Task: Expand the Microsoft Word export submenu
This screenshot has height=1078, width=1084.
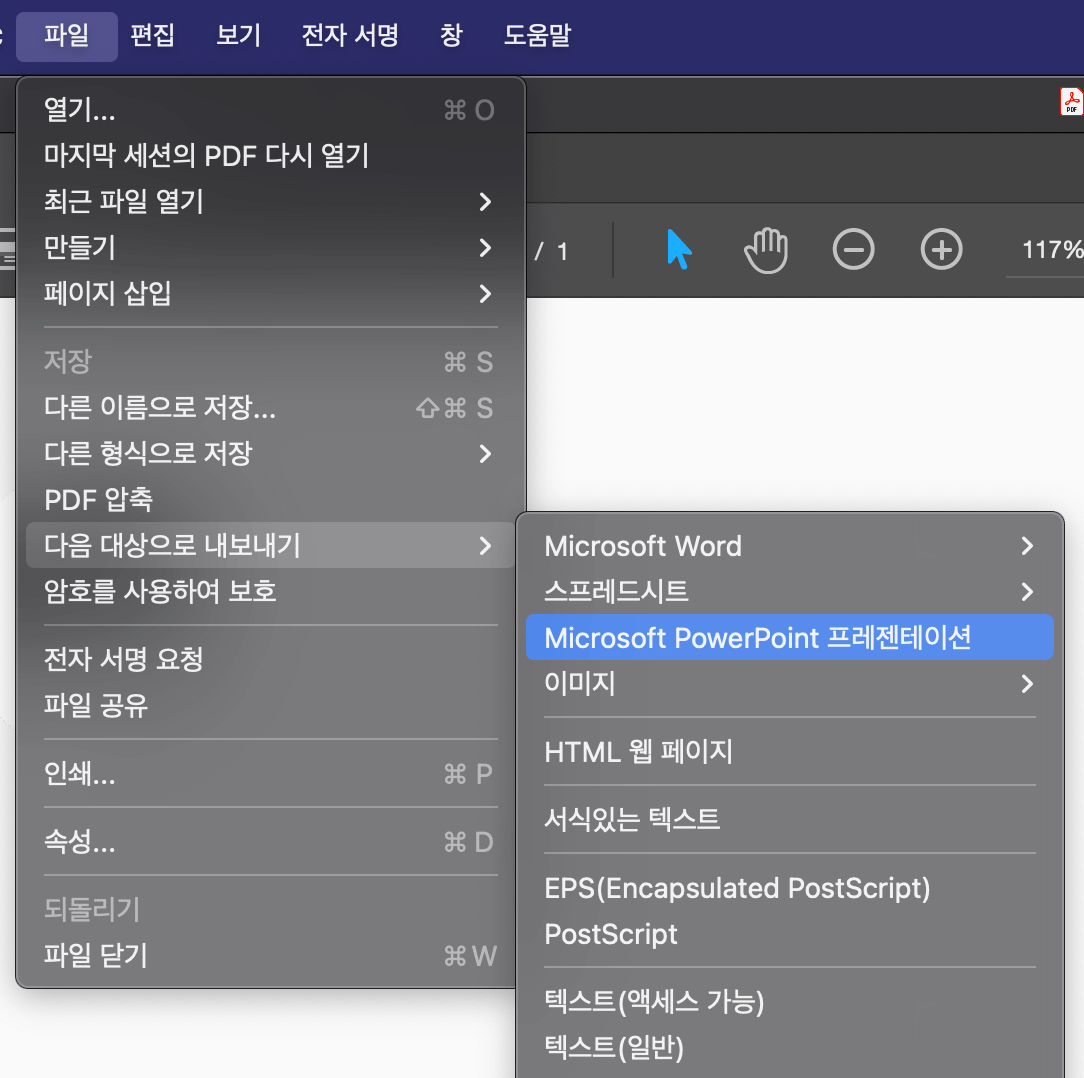Action: click(x=789, y=546)
